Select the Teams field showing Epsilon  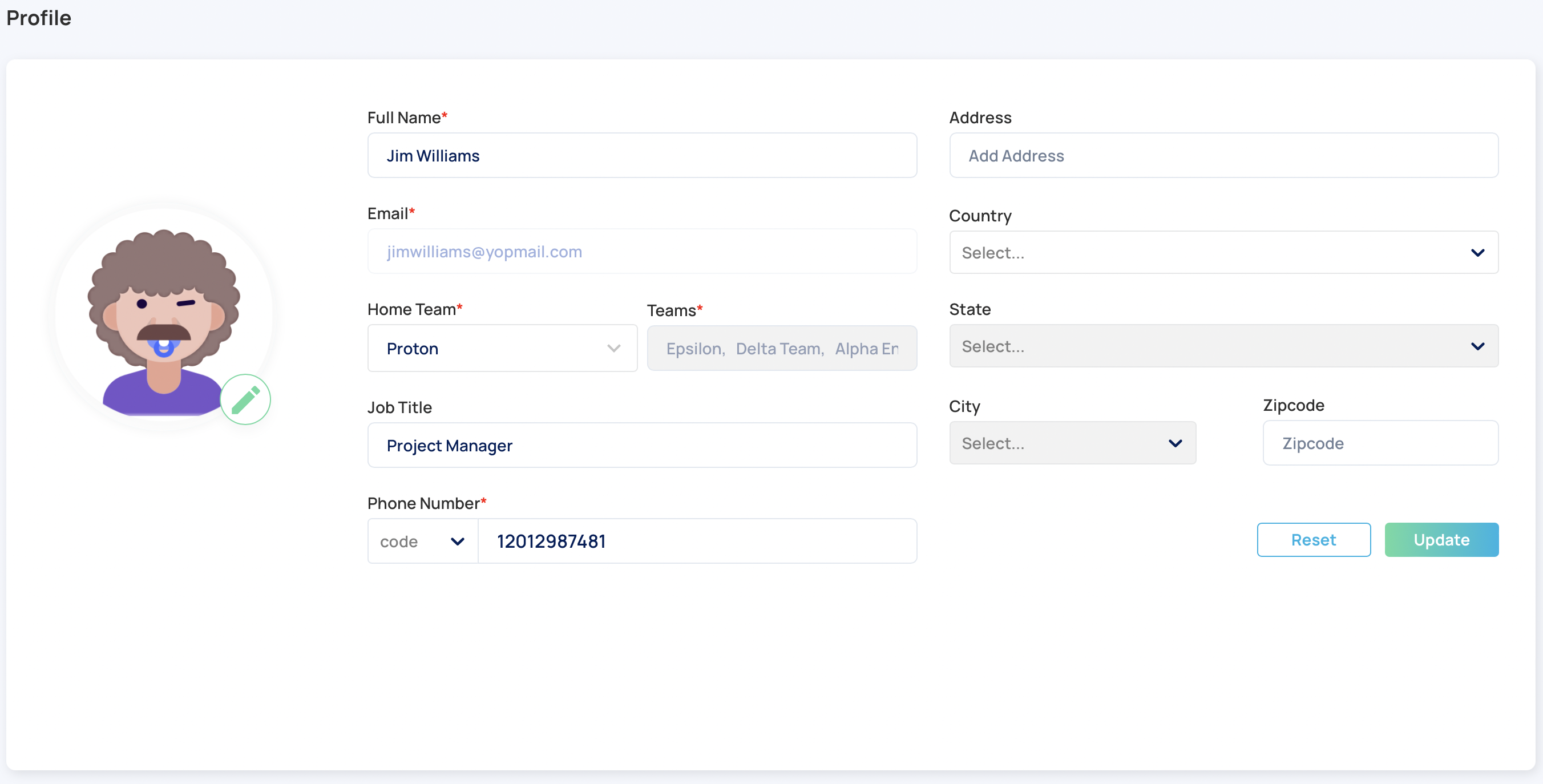click(782, 348)
